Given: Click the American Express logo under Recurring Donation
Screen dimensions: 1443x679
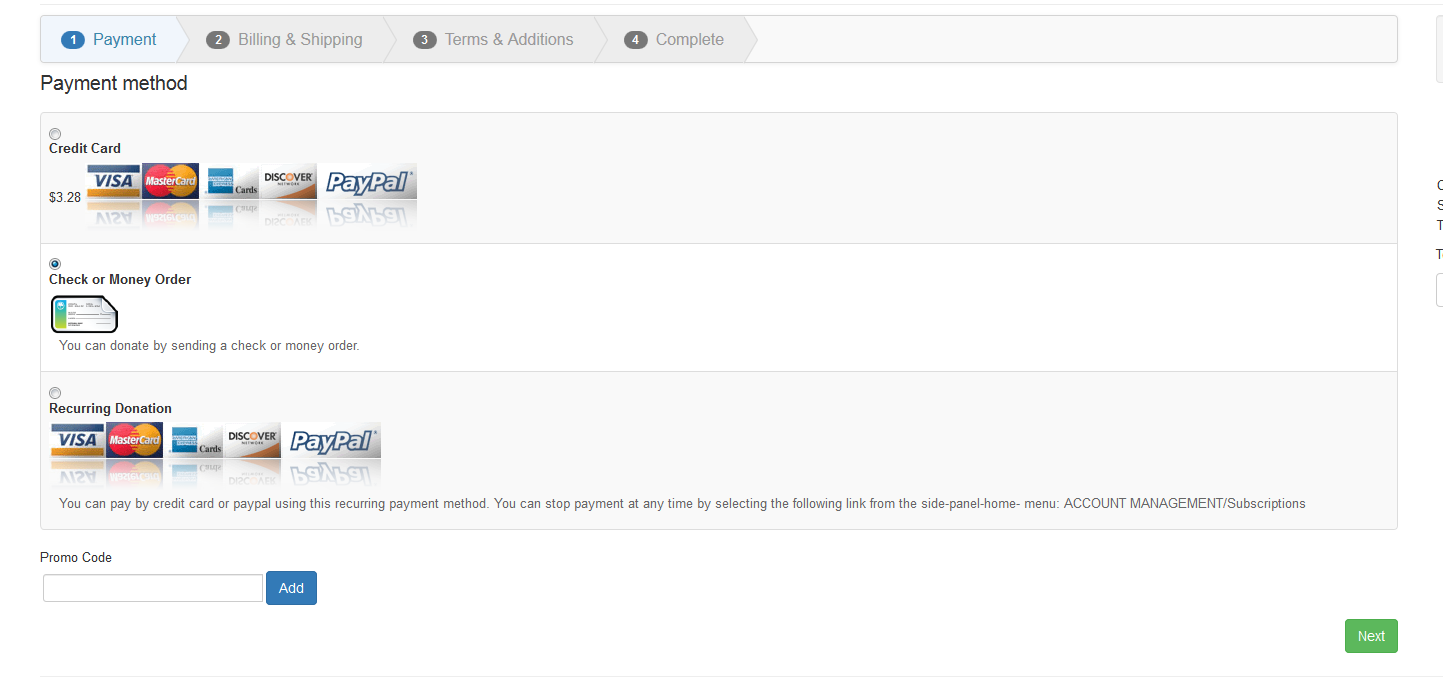Looking at the screenshot, I should point(195,440).
